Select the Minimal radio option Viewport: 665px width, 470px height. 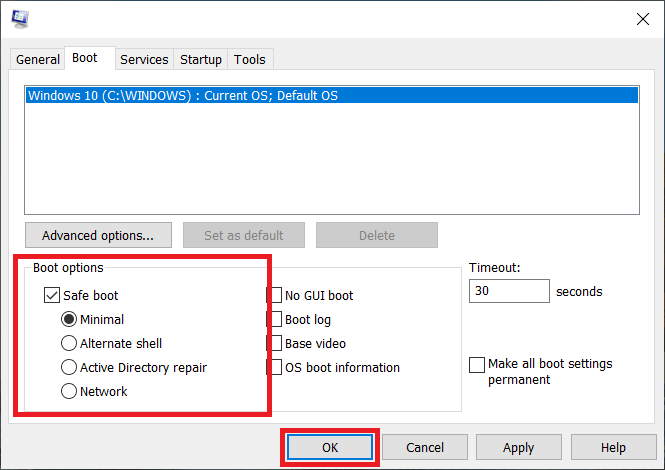coord(69,320)
